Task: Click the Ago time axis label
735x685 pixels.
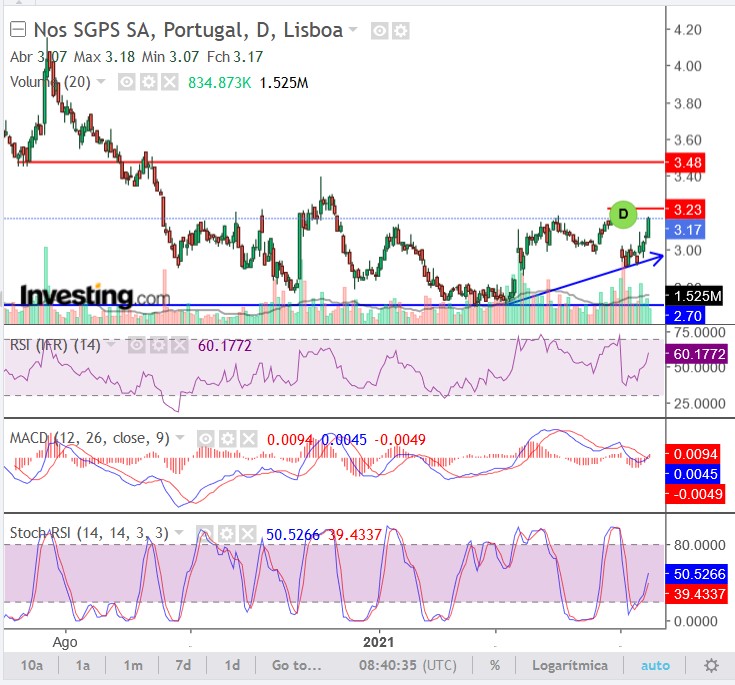Action: 65,642
